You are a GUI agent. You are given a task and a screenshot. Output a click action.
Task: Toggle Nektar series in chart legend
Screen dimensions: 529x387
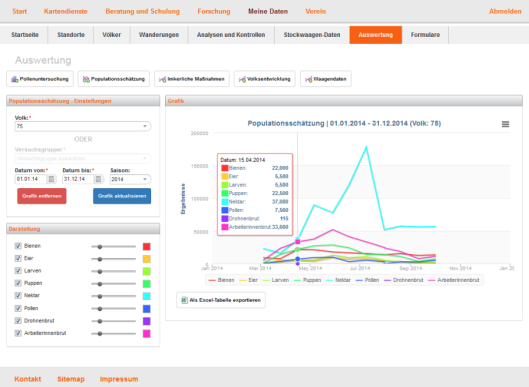pos(338,280)
